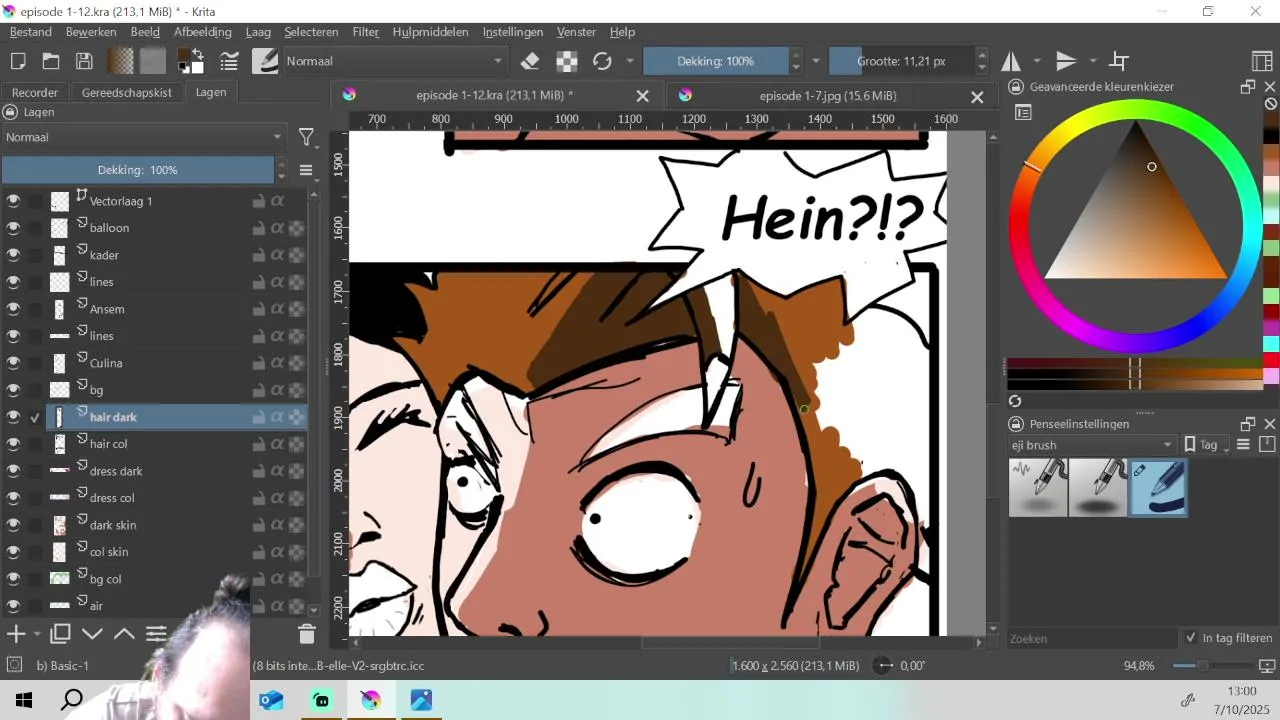Open layer panel options hamburger menu
Viewport: 1280px width, 720px height.
(x=307, y=170)
